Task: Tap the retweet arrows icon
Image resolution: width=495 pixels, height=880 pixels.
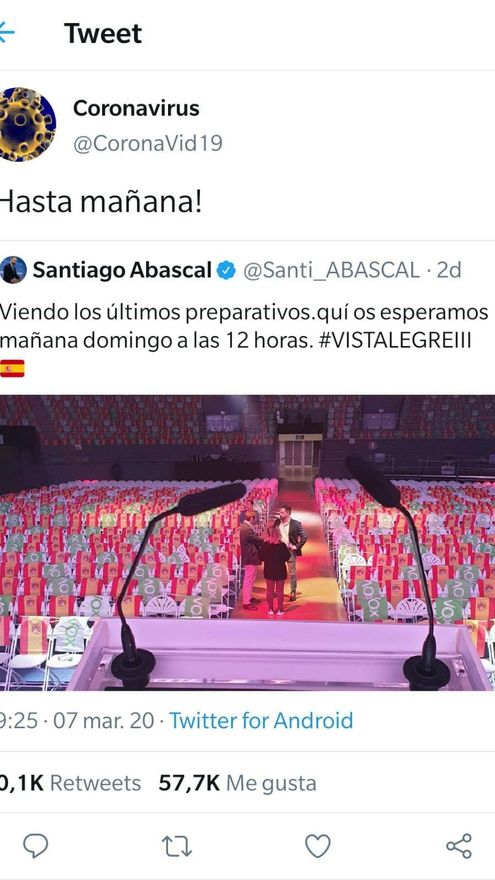Action: coord(177,846)
